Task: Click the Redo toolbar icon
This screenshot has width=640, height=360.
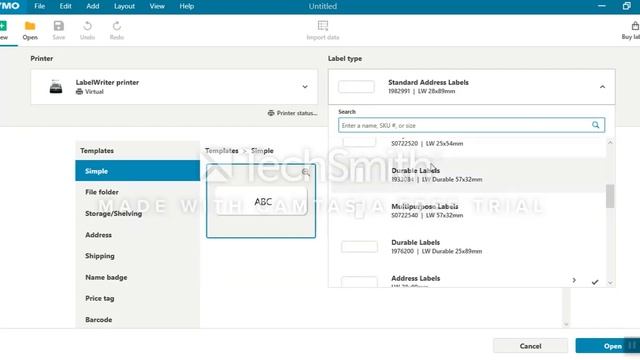Action: click(x=117, y=26)
